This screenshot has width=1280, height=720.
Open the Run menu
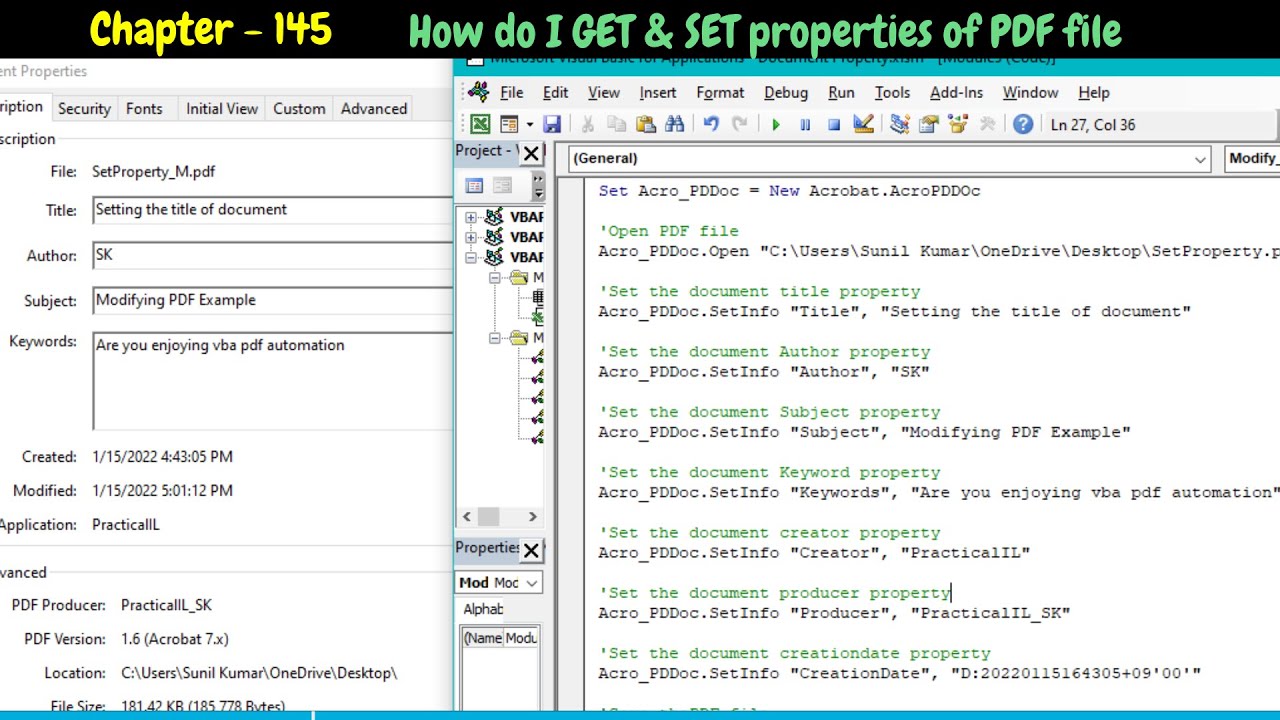coord(841,92)
